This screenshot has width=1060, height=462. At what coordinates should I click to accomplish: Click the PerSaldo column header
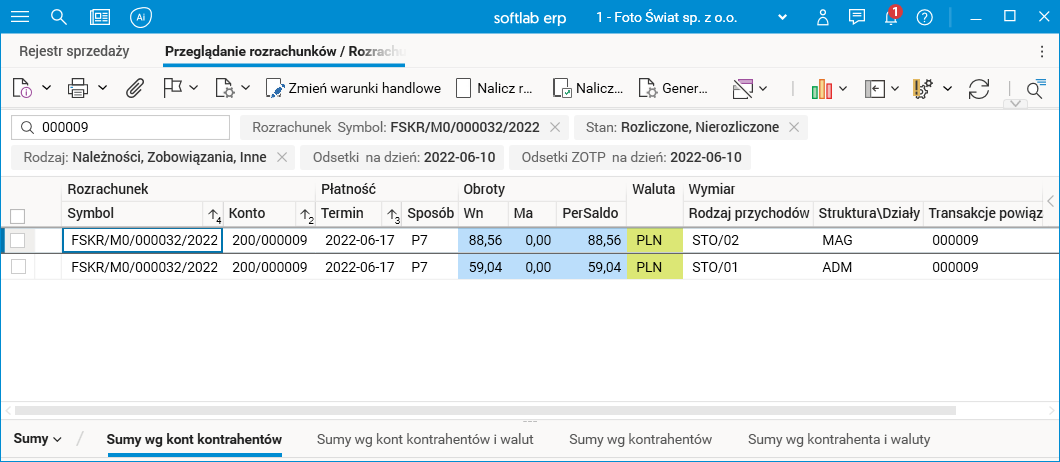pos(591,213)
